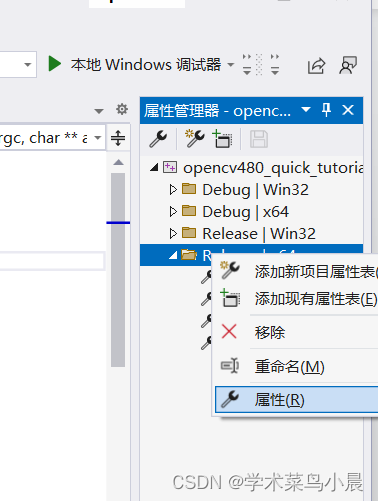This screenshot has width=378, height=501.
Task: Click the split editor window icon
Action: click(118, 138)
